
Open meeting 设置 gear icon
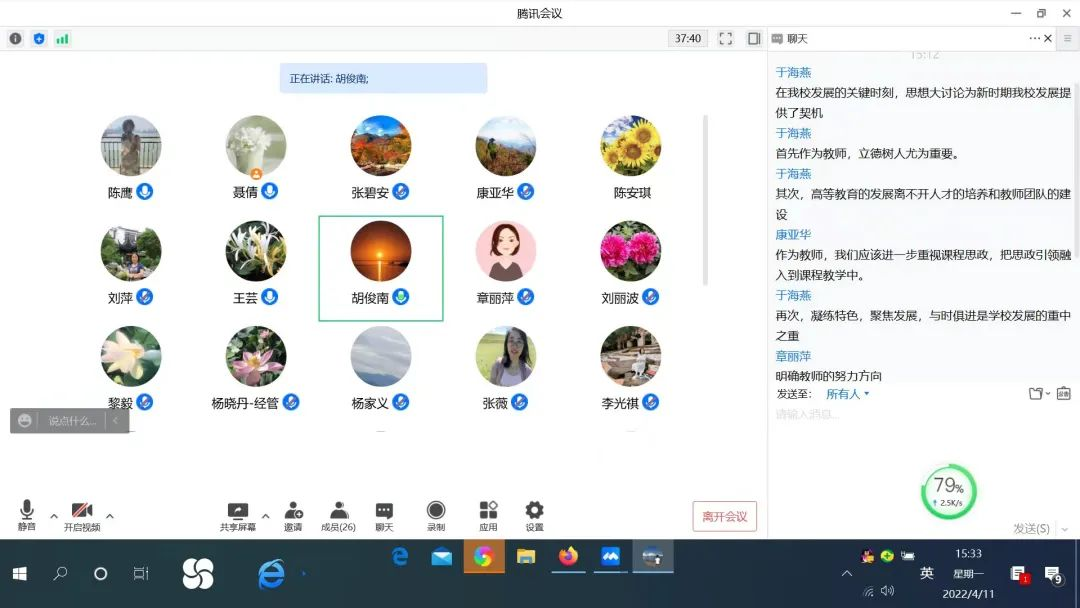tap(534, 512)
